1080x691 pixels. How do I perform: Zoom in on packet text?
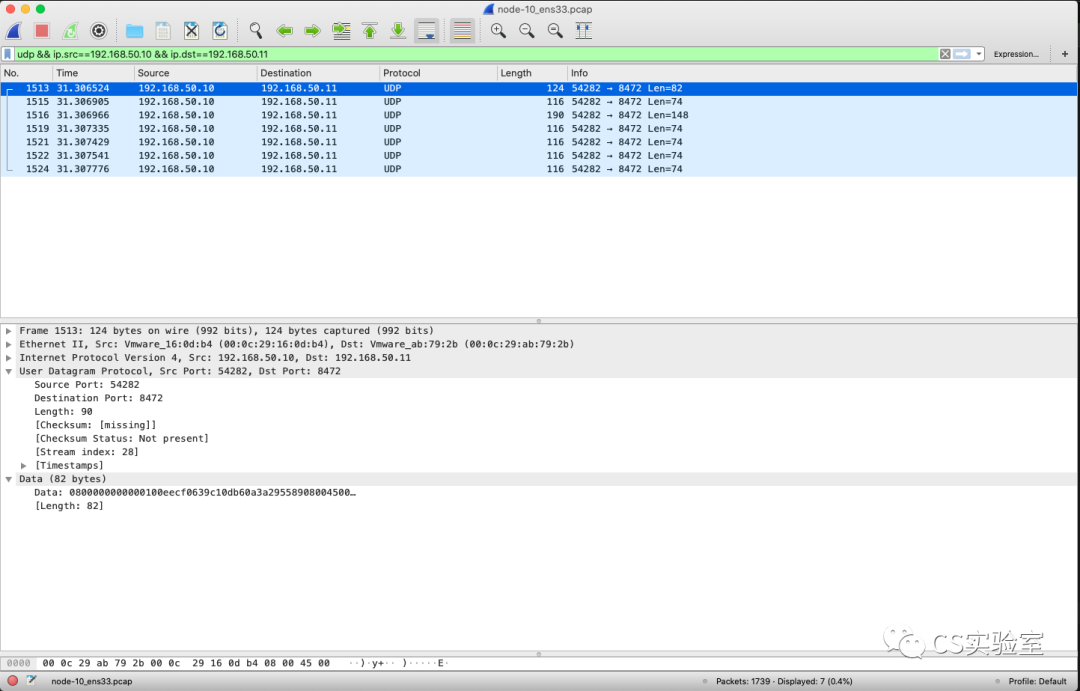[498, 30]
